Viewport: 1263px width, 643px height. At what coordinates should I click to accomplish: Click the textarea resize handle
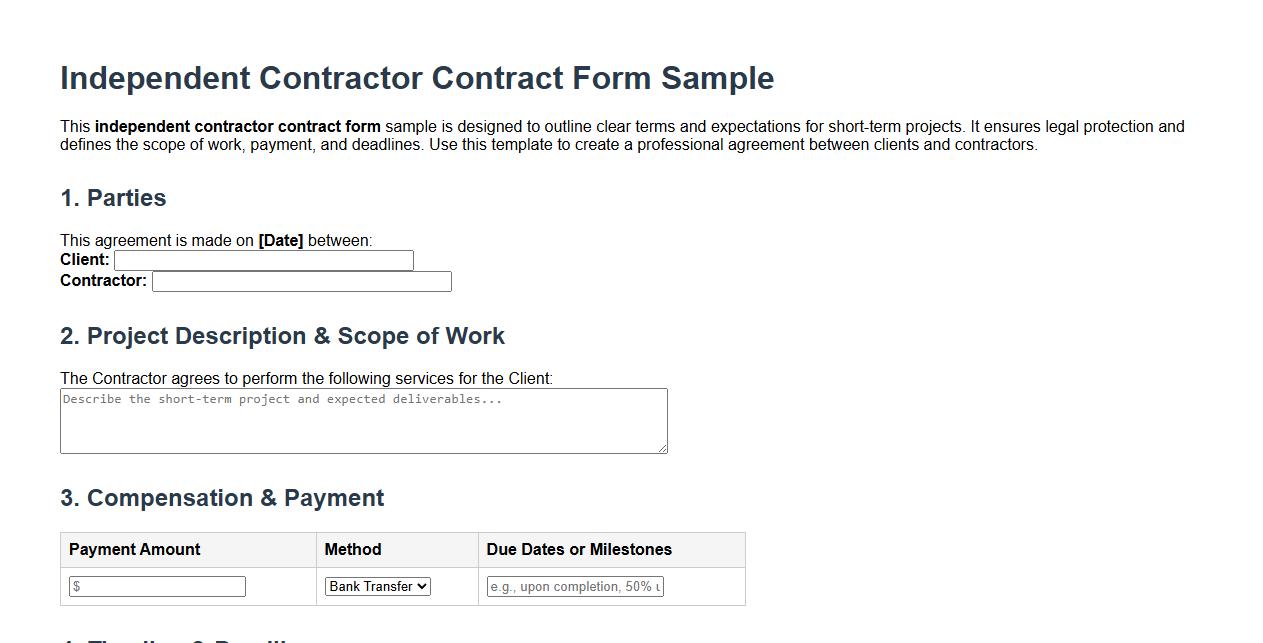[663, 449]
